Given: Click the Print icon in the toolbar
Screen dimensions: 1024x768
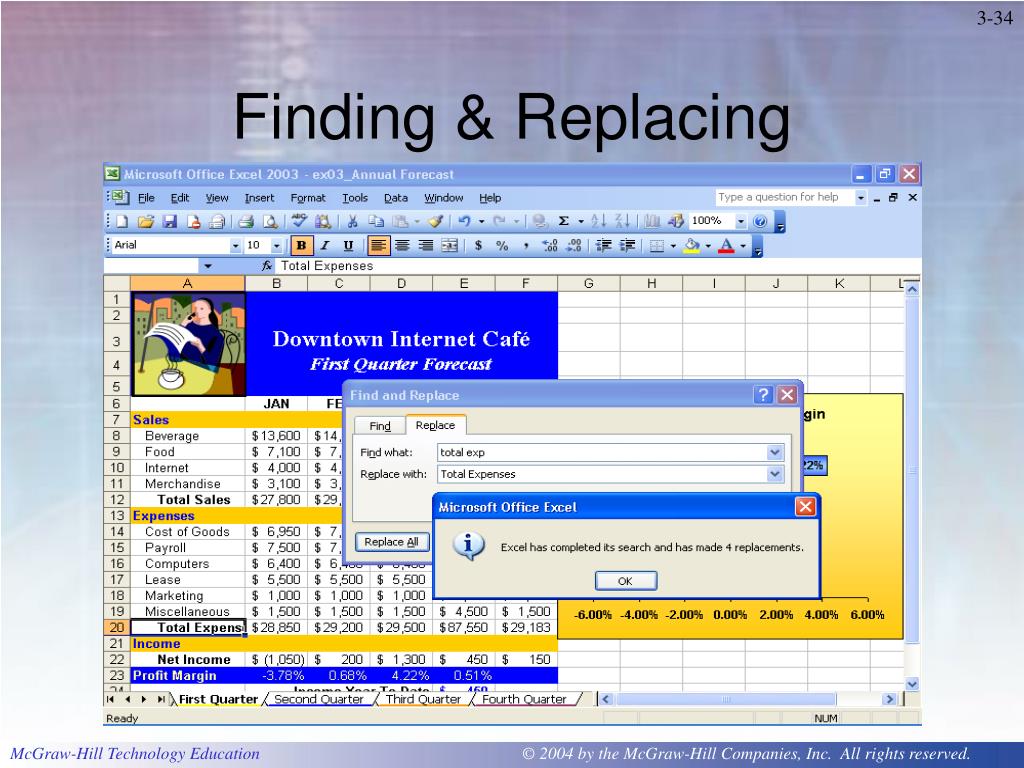Looking at the screenshot, I should tap(246, 222).
